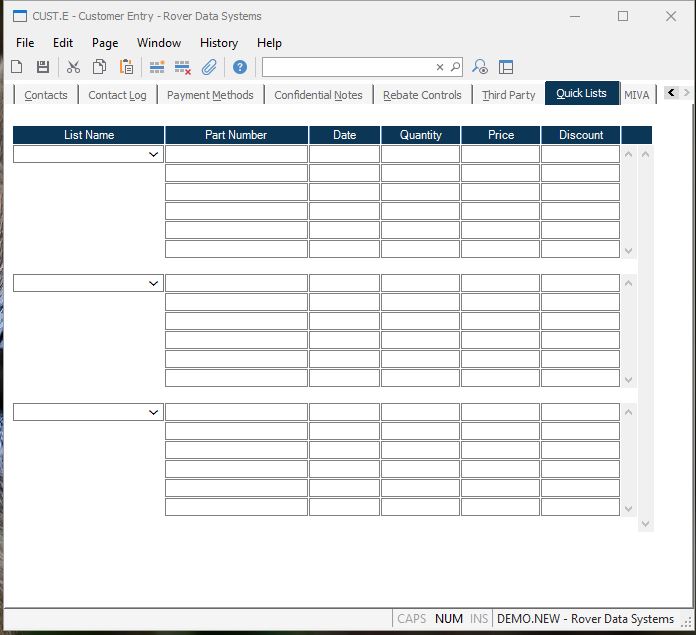The height and width of the screenshot is (635, 696).
Task: Clear the search box with the X button
Action: coord(439,67)
